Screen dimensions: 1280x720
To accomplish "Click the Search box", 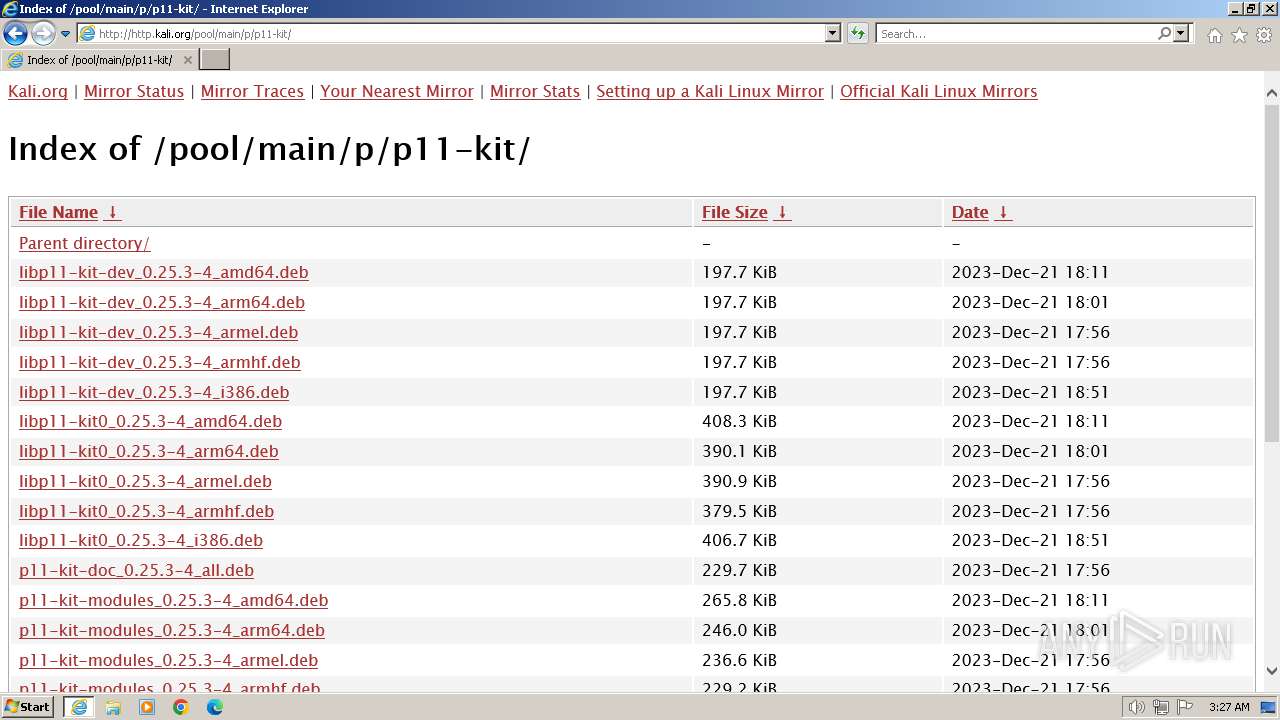I will (1016, 33).
